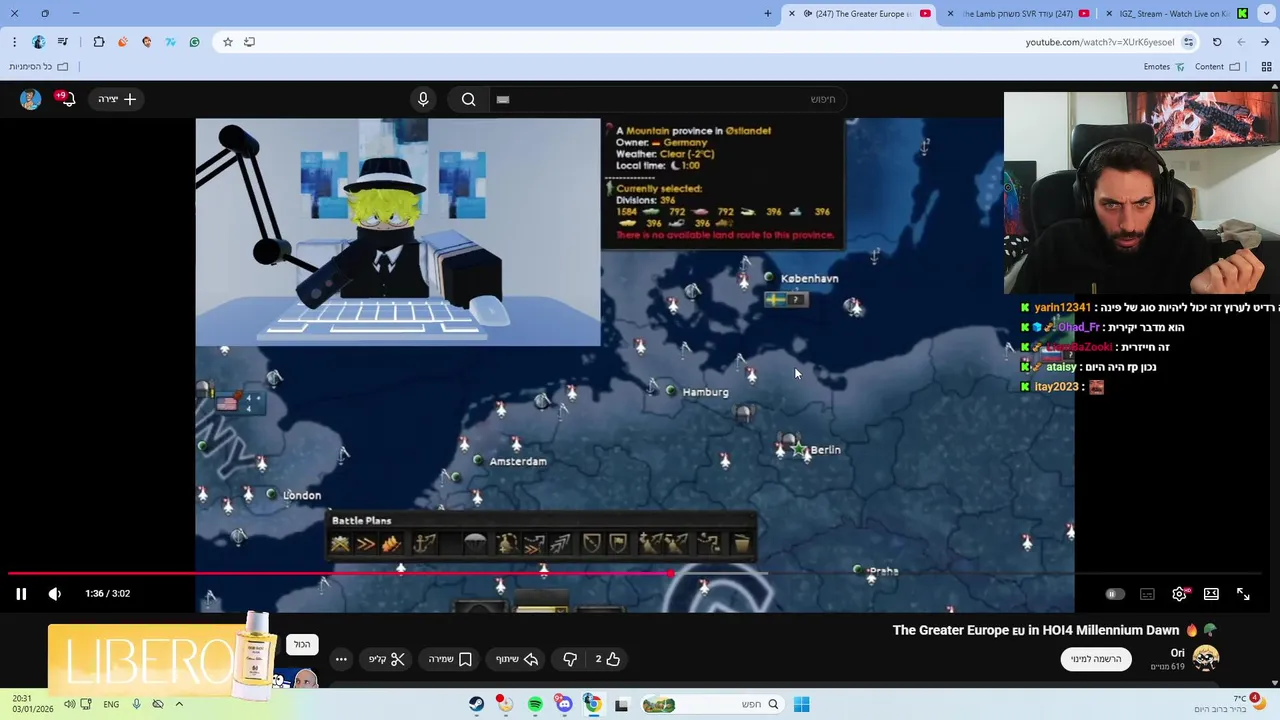Enter full screen mode

click(x=1243, y=594)
